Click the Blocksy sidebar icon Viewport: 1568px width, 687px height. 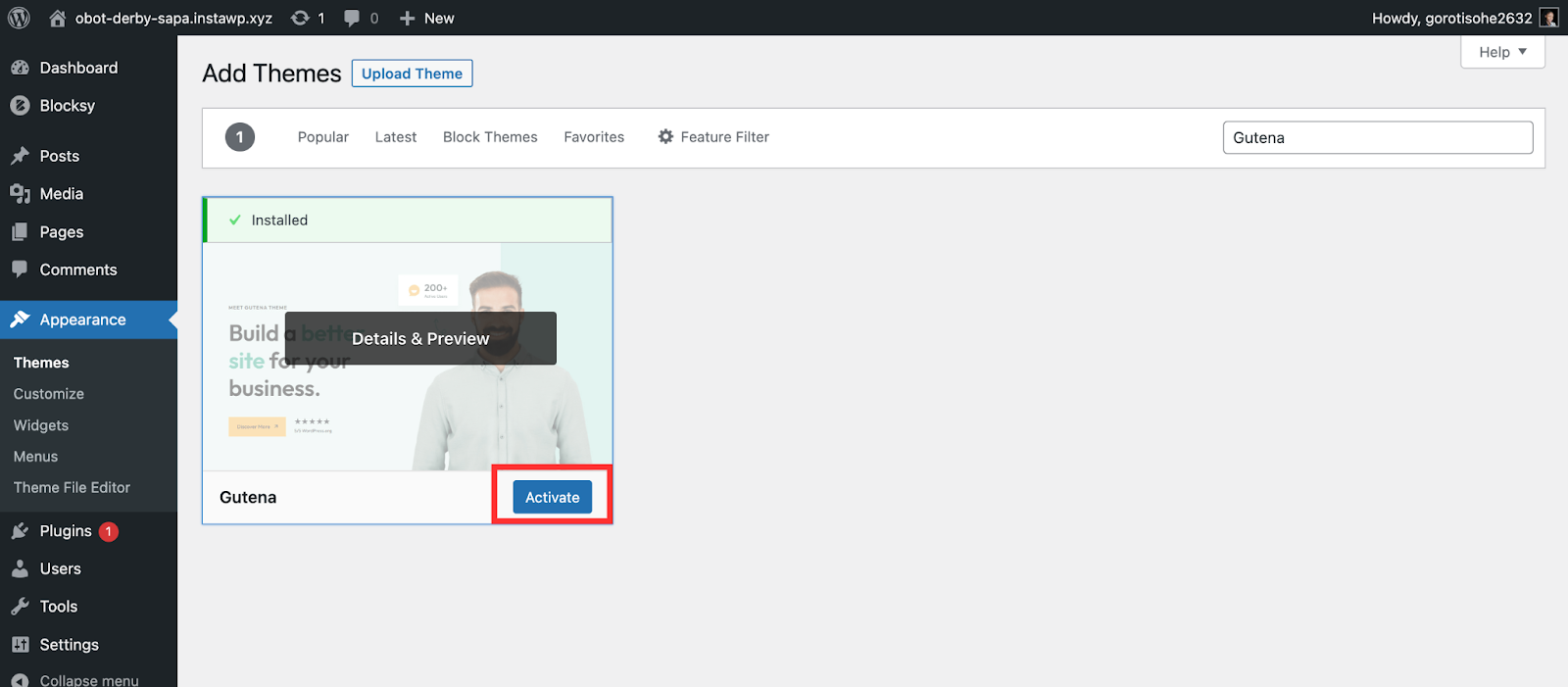[x=20, y=106]
